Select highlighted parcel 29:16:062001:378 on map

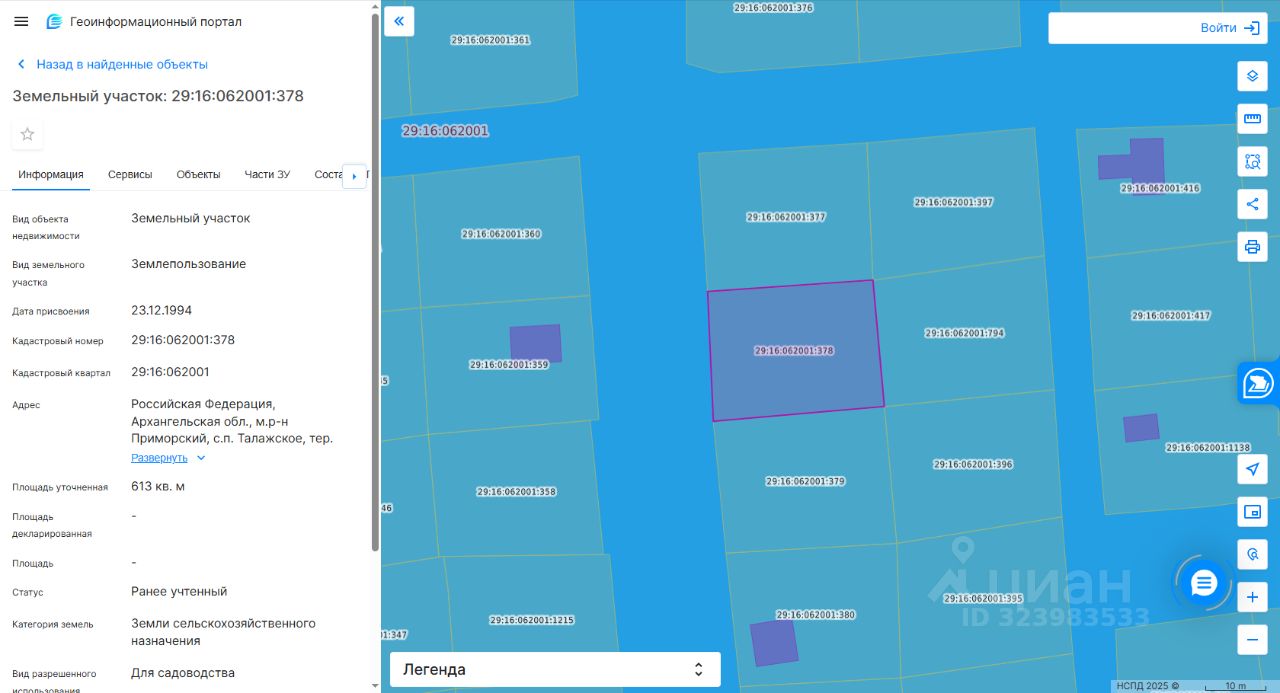(x=794, y=351)
